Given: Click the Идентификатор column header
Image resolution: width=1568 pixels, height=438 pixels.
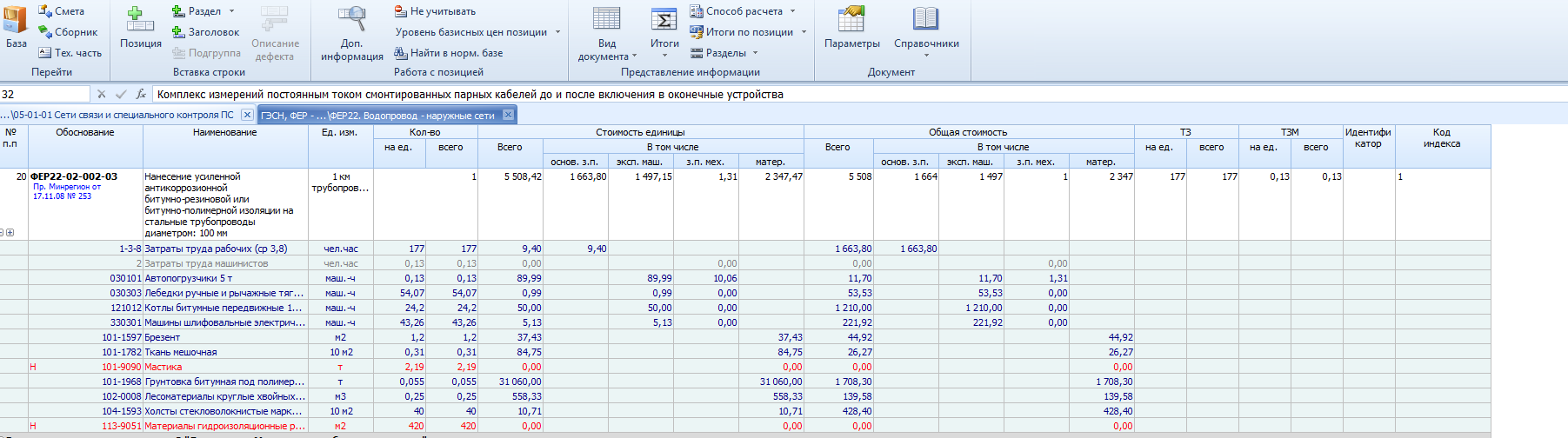Looking at the screenshot, I should 1369,146.
